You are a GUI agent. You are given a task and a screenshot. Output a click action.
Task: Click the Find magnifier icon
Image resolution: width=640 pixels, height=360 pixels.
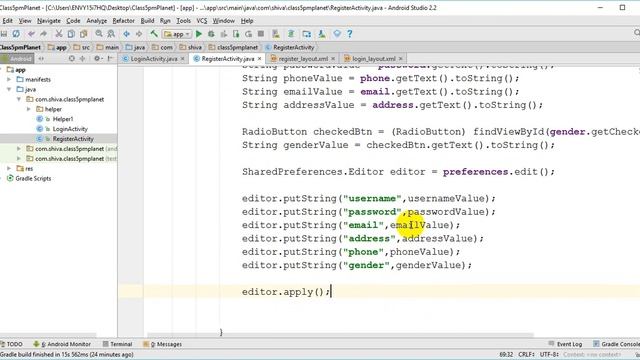pyautogui.click(x=99, y=34)
